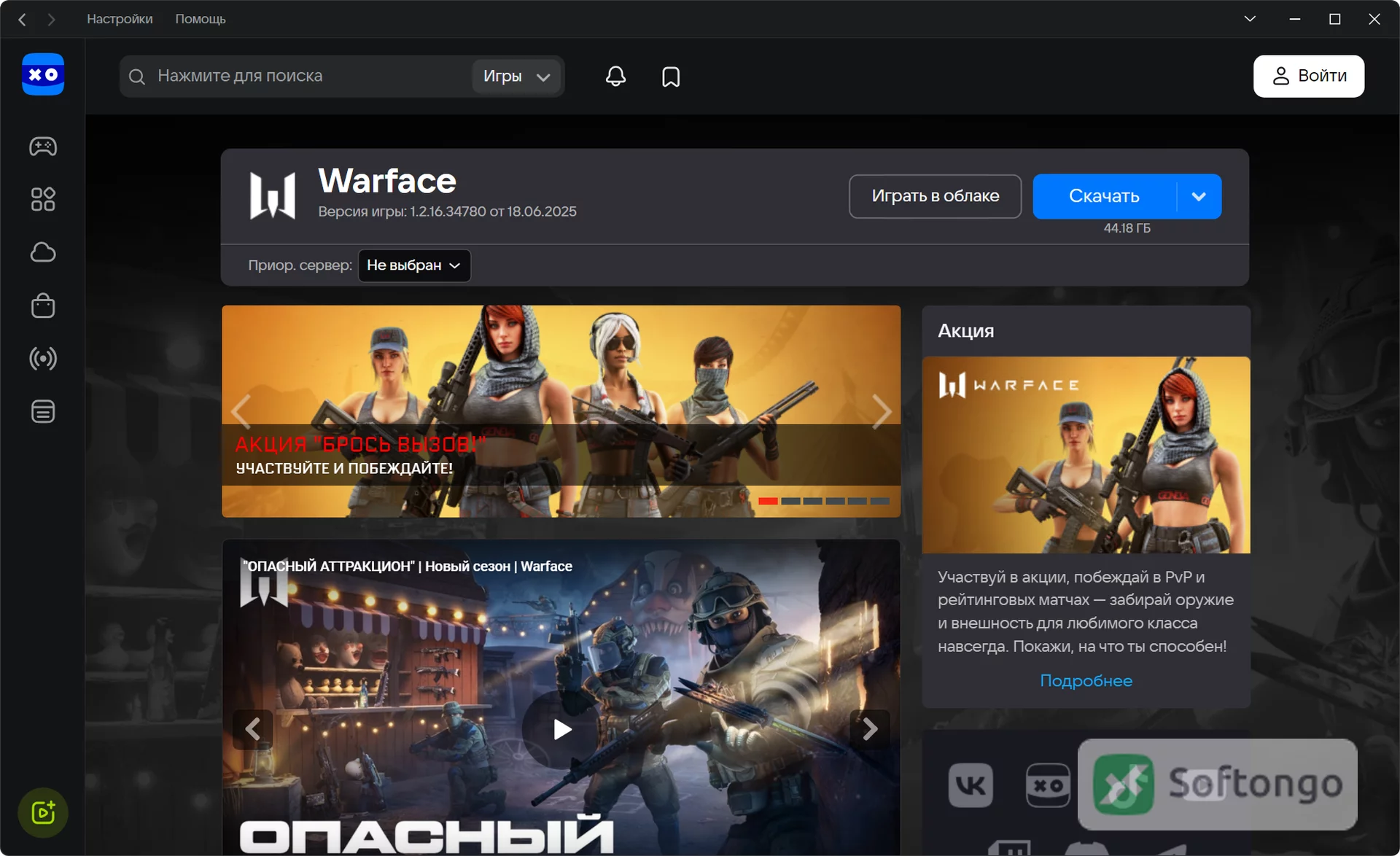Open notifications bell

[615, 76]
